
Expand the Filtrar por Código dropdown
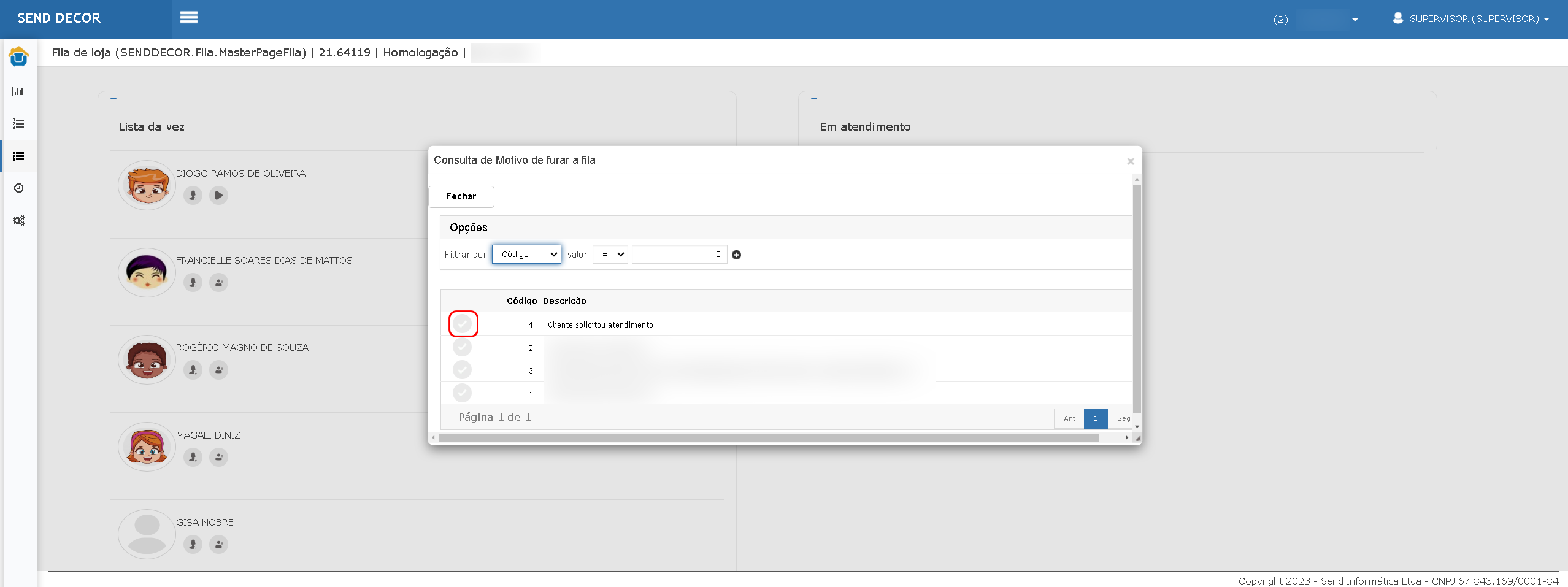click(x=526, y=255)
